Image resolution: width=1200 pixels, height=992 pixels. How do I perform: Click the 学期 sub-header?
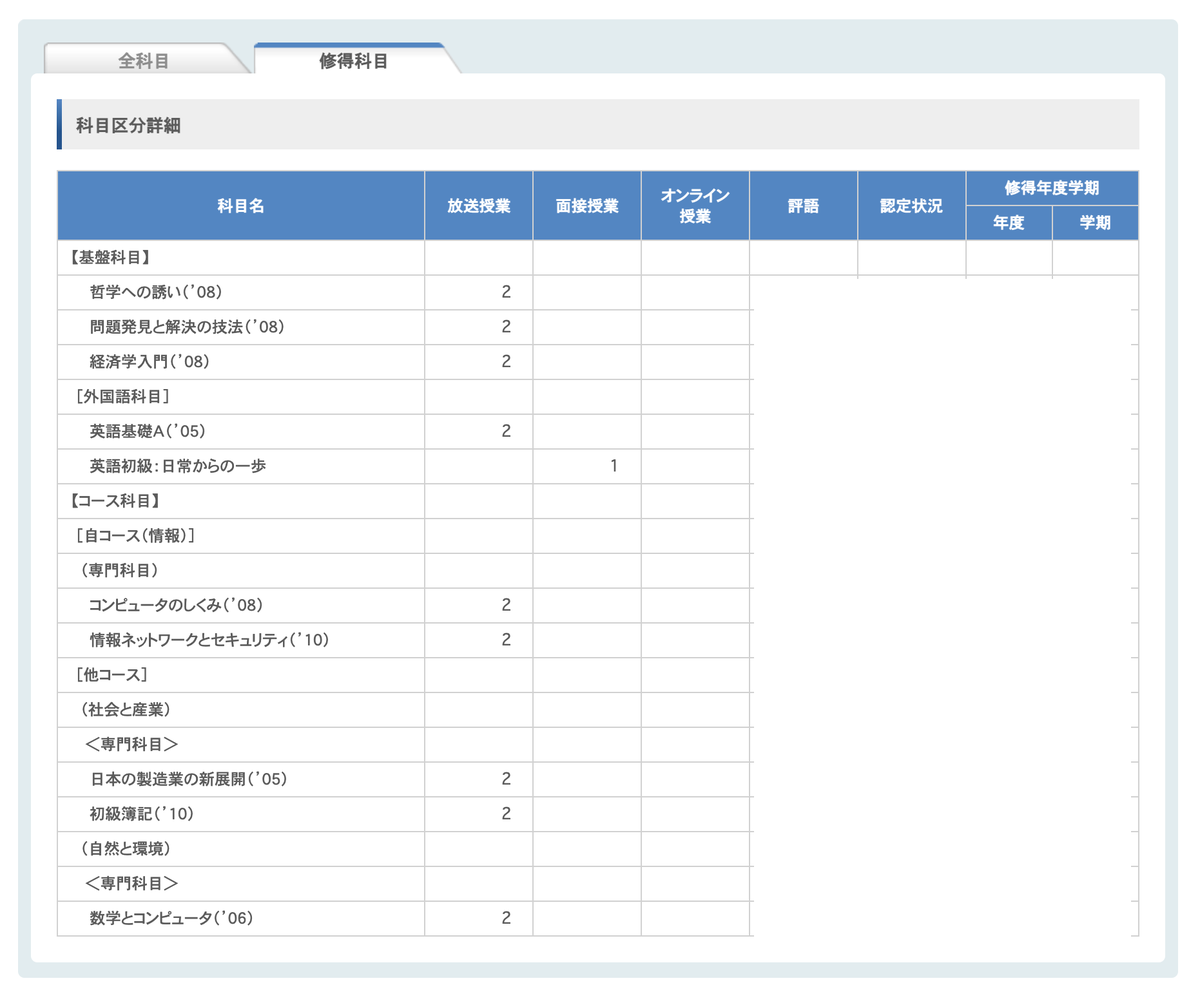click(1095, 222)
